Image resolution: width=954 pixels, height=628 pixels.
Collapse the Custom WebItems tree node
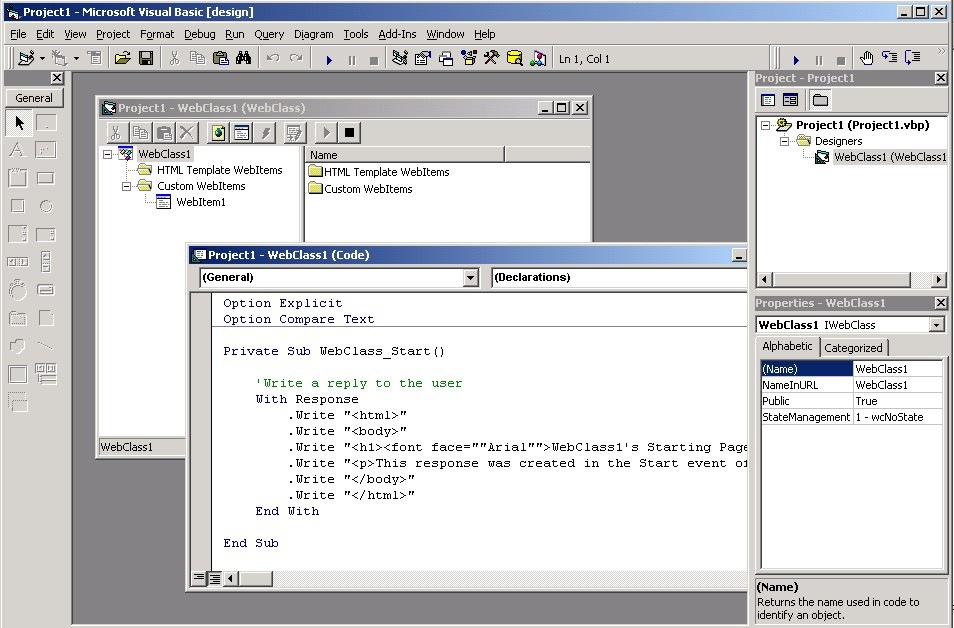point(127,186)
